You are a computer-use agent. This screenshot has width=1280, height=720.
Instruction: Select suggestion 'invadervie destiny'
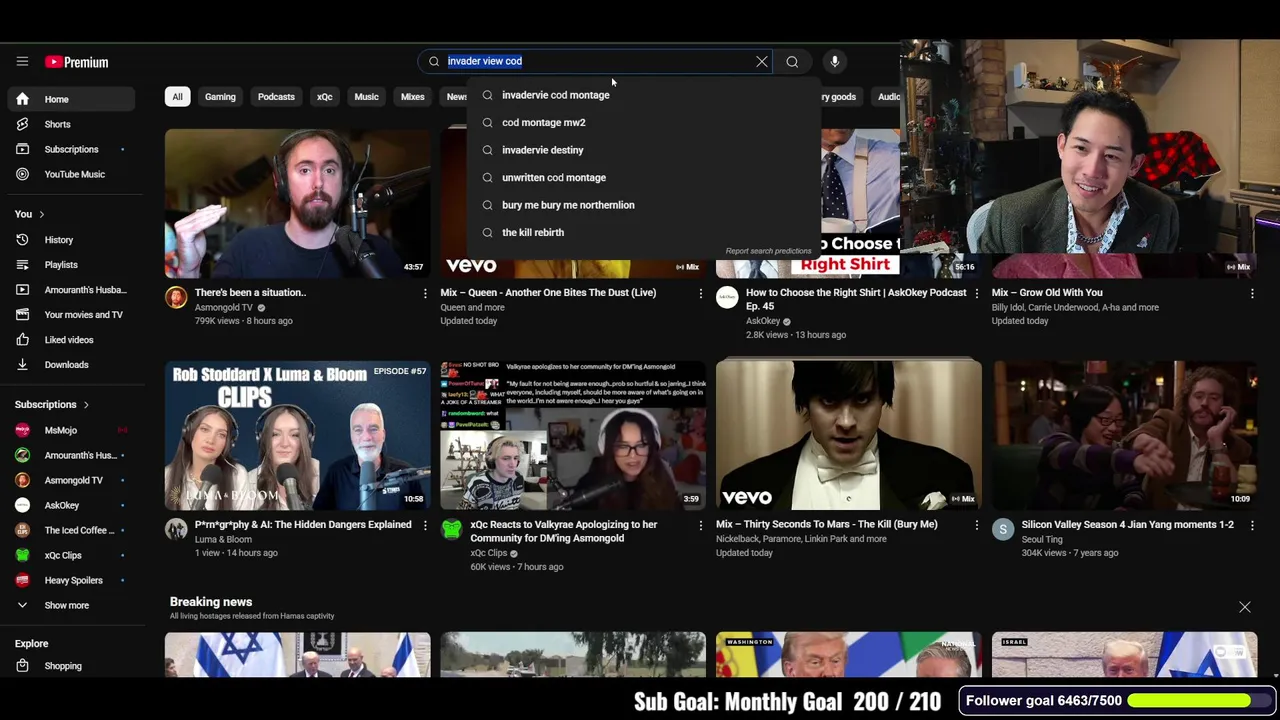pyautogui.click(x=645, y=150)
